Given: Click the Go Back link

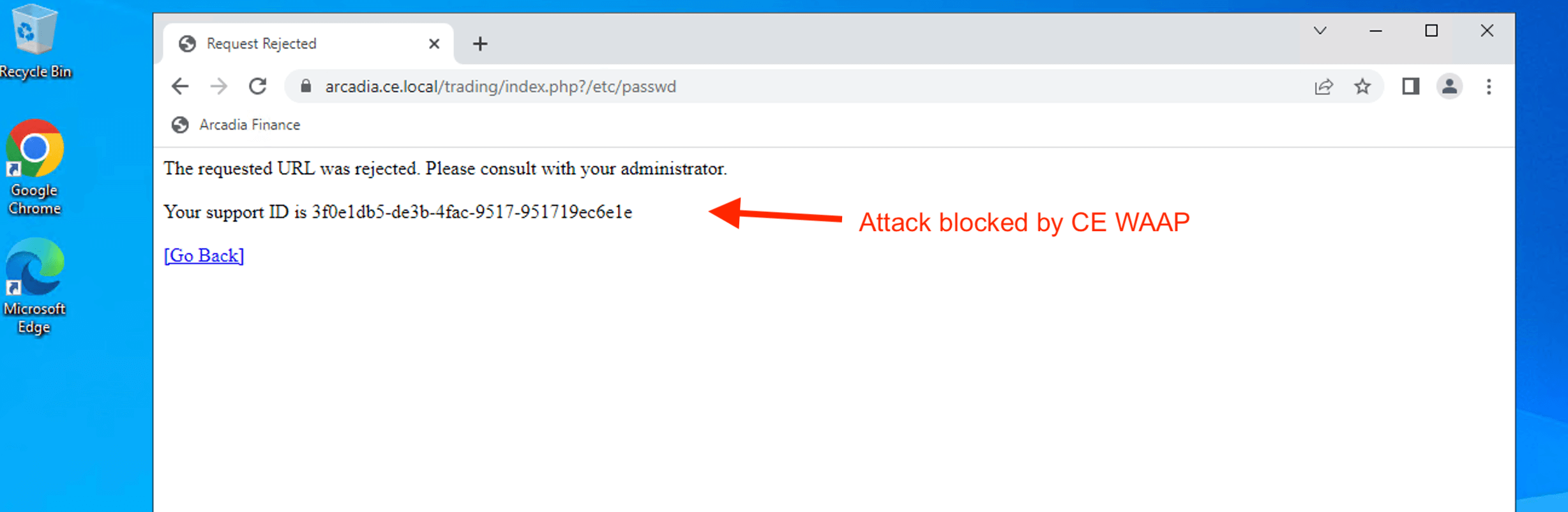Looking at the screenshot, I should [x=204, y=255].
